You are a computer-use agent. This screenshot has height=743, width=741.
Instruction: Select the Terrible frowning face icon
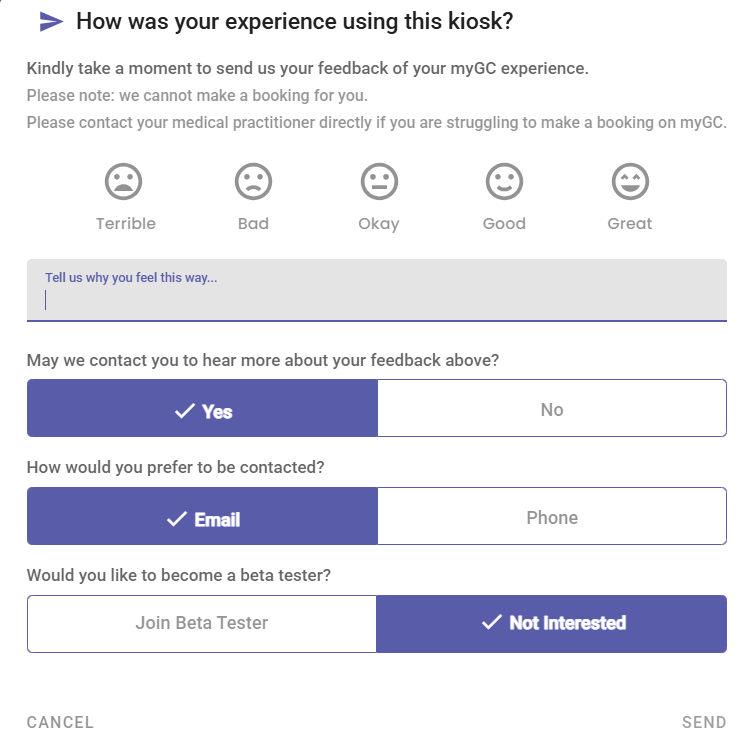pos(124,181)
